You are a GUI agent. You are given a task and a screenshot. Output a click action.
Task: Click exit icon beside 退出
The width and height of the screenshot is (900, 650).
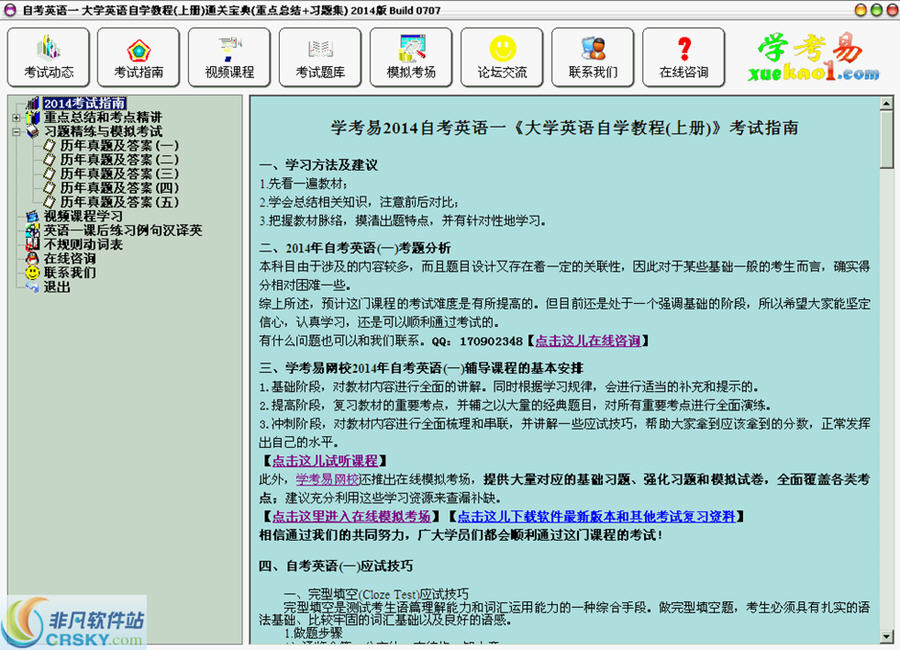(33, 287)
